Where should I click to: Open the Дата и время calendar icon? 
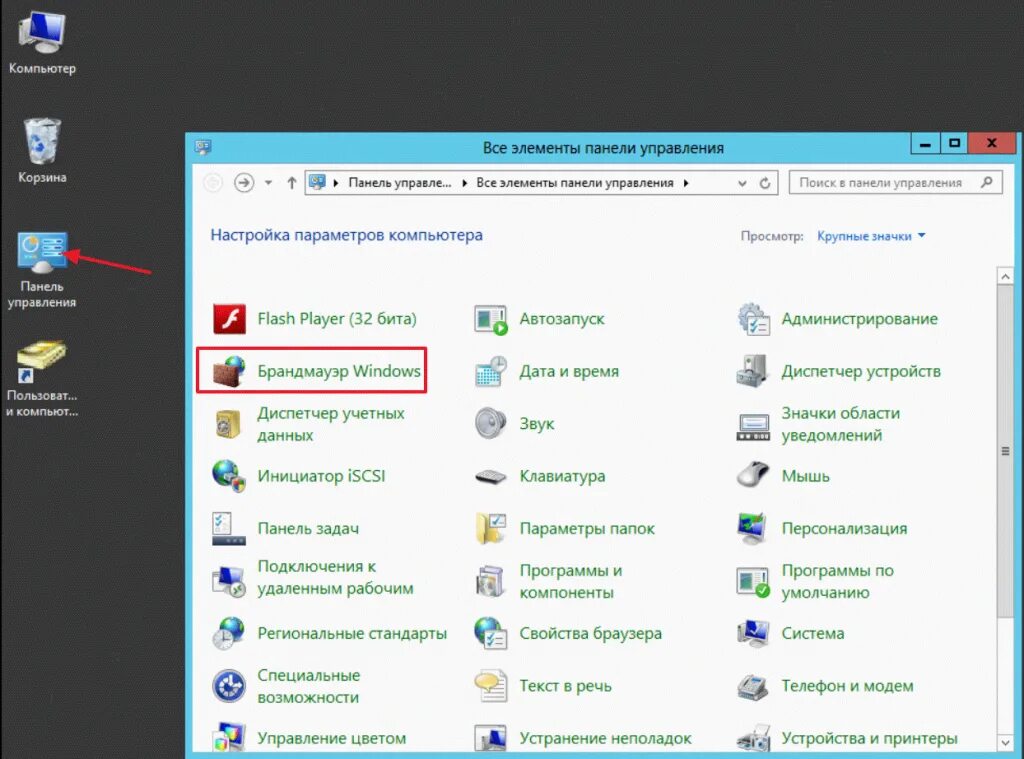click(491, 371)
